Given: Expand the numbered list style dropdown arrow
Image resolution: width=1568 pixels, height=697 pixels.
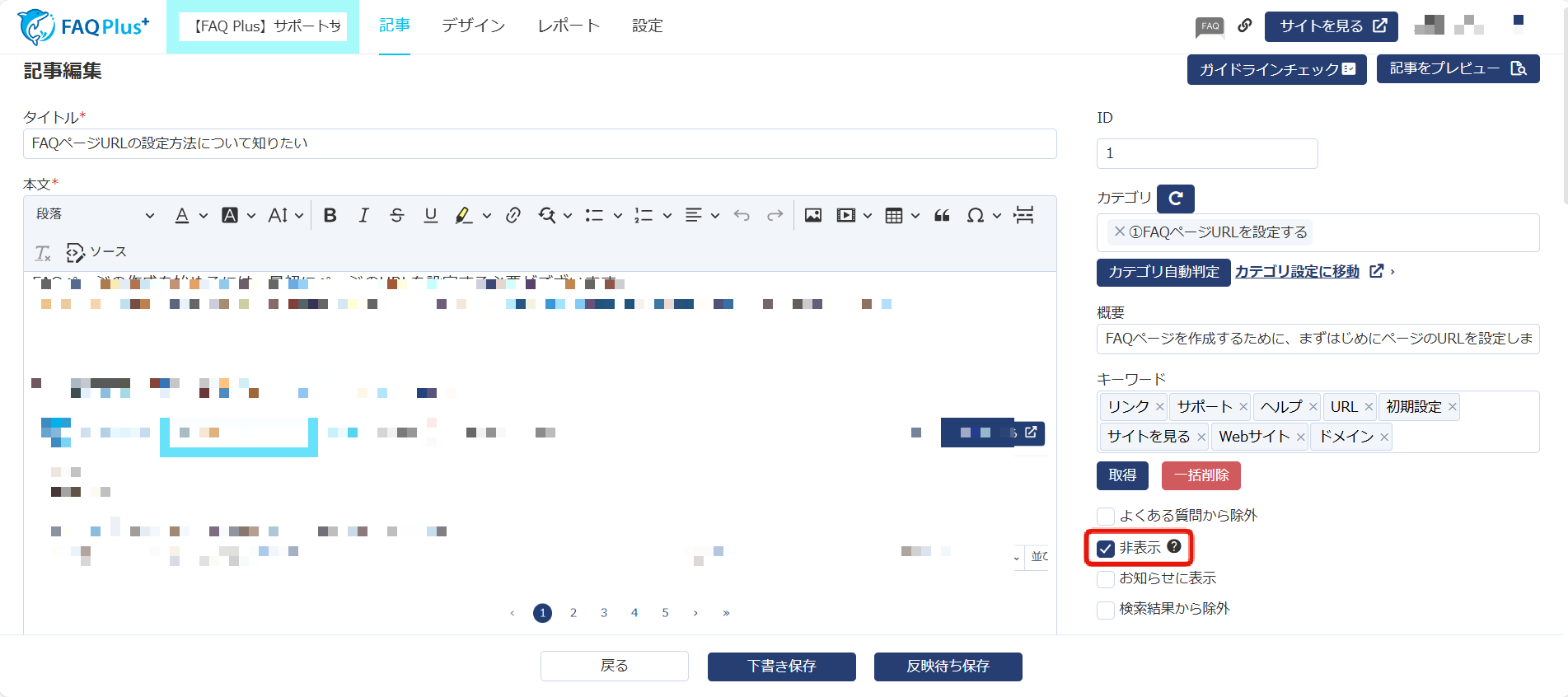Looking at the screenshot, I should coord(667,216).
